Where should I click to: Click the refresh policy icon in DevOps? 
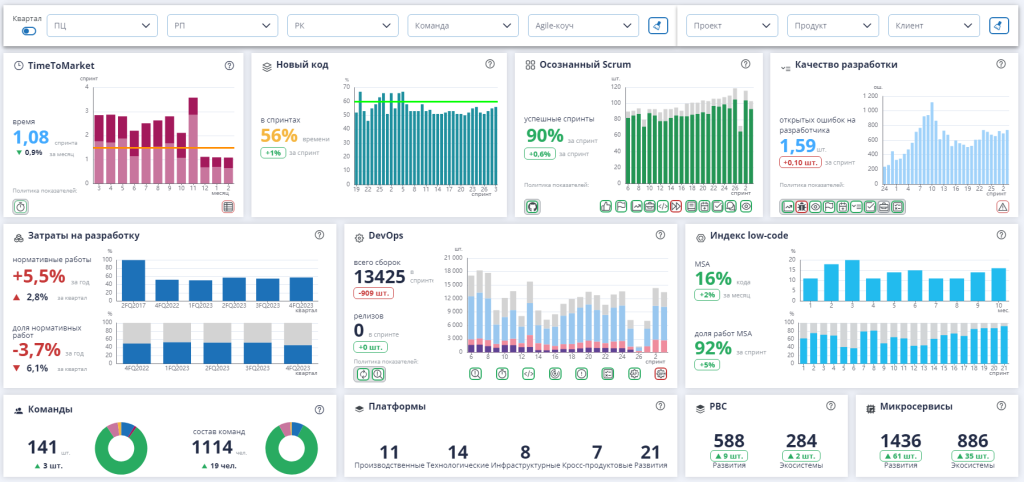tap(363, 374)
